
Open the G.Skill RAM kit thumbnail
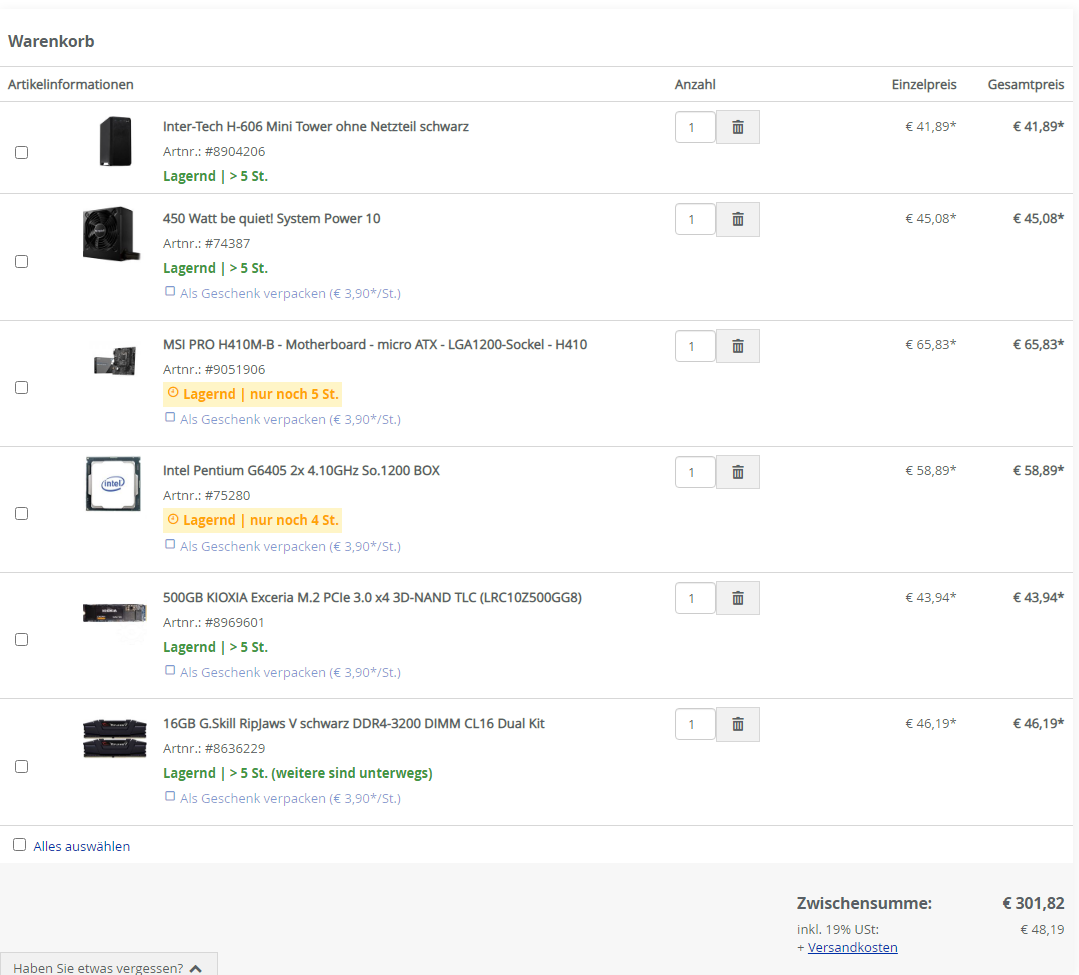tap(115, 738)
